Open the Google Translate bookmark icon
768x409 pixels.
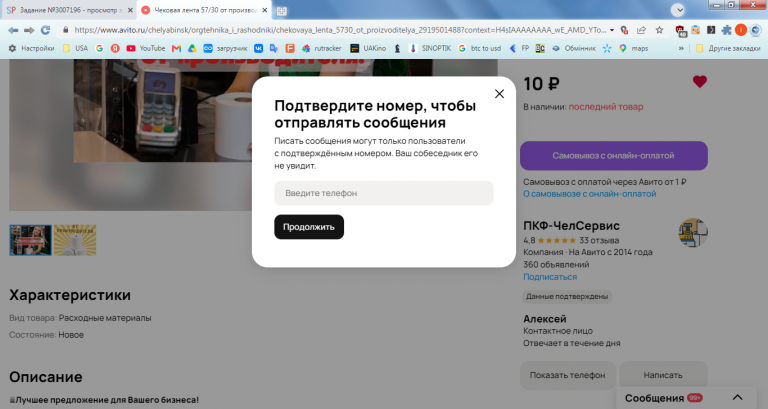coord(274,48)
